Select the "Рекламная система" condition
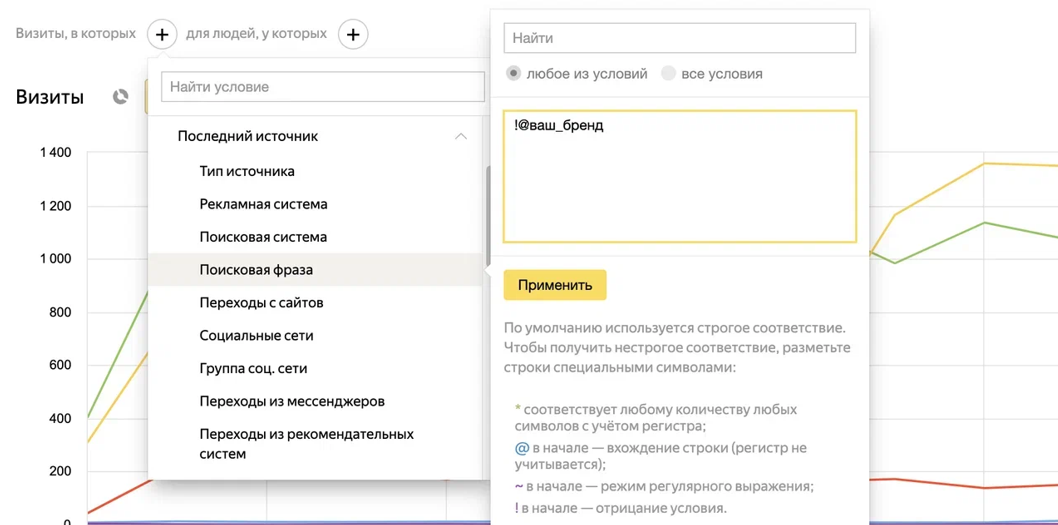The width and height of the screenshot is (1058, 525). click(263, 204)
